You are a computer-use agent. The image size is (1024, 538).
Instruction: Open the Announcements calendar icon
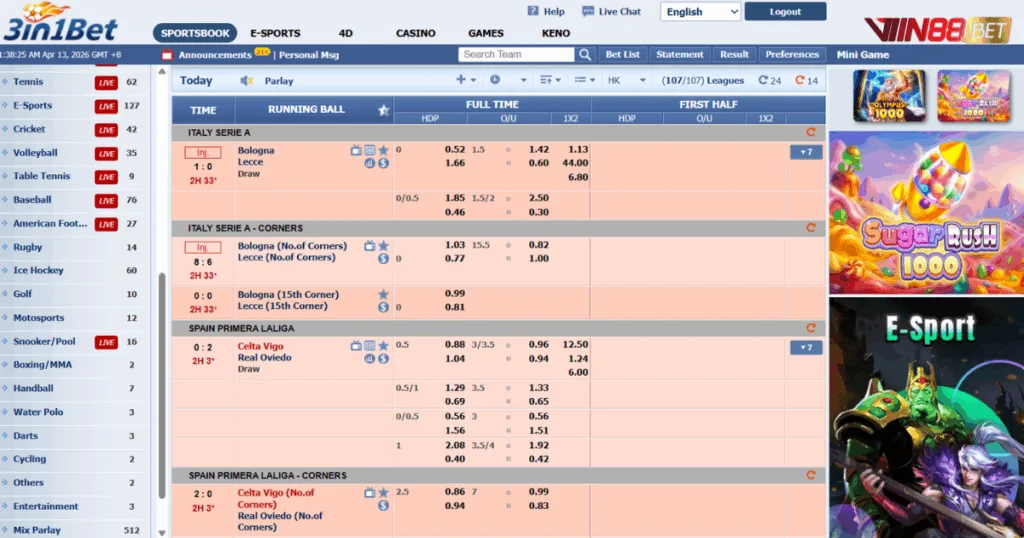pyautogui.click(x=167, y=55)
